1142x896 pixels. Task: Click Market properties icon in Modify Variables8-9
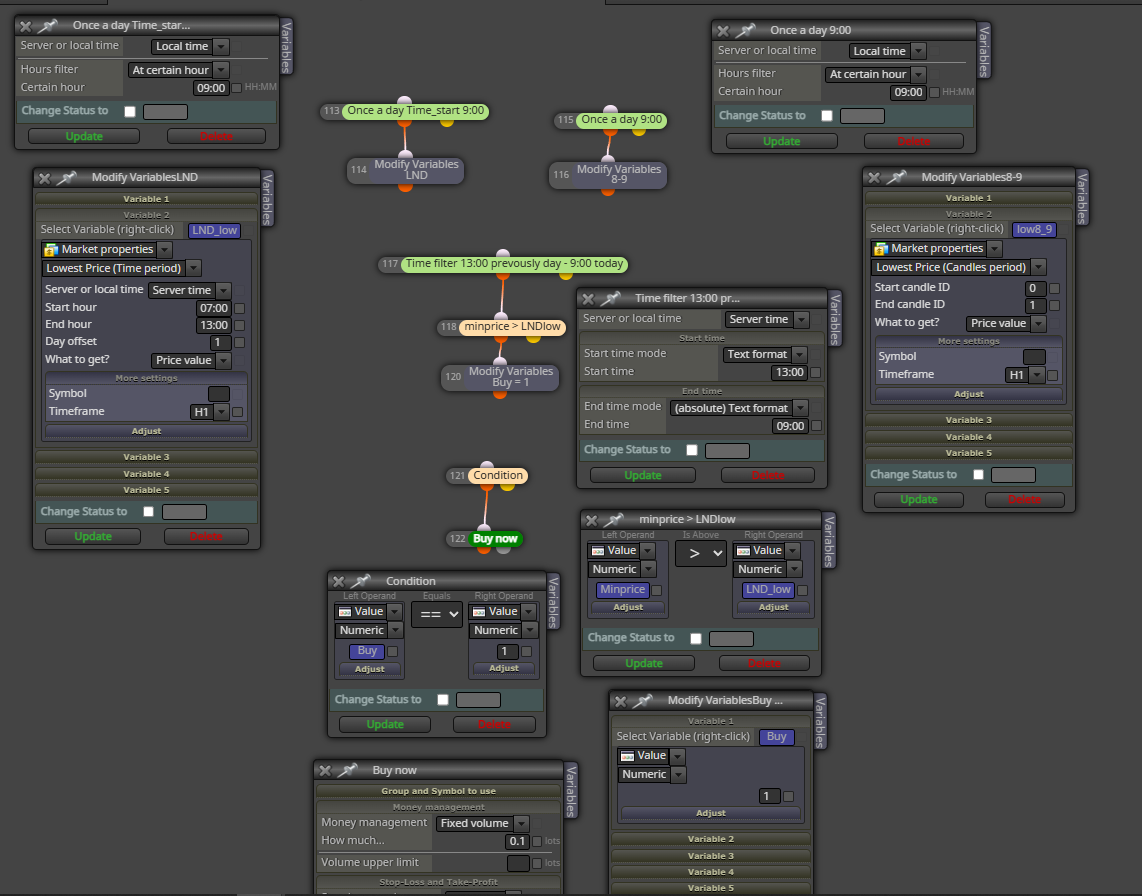point(881,249)
